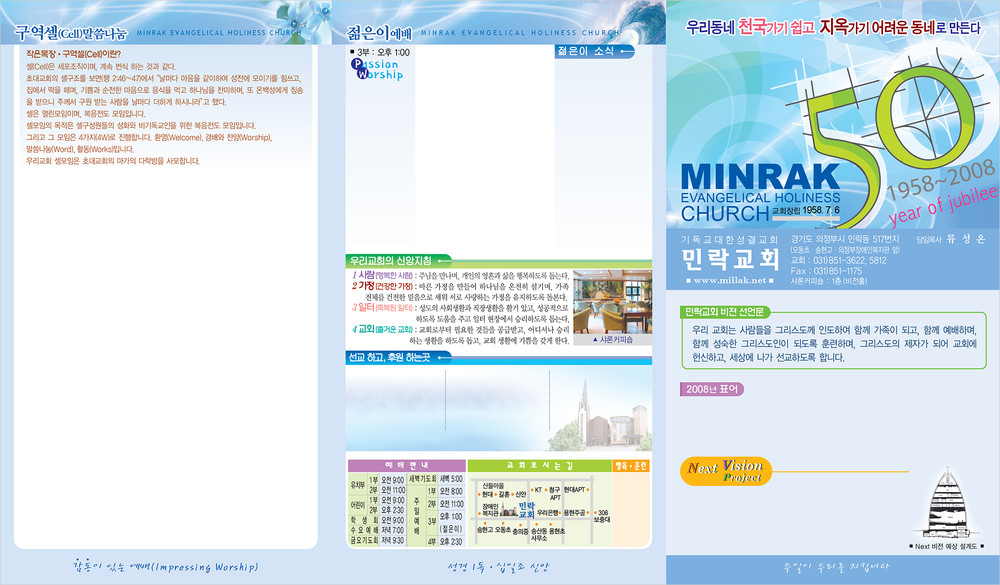Click the 예배안내 schedule table header
1000x585 pixels.
(405, 466)
